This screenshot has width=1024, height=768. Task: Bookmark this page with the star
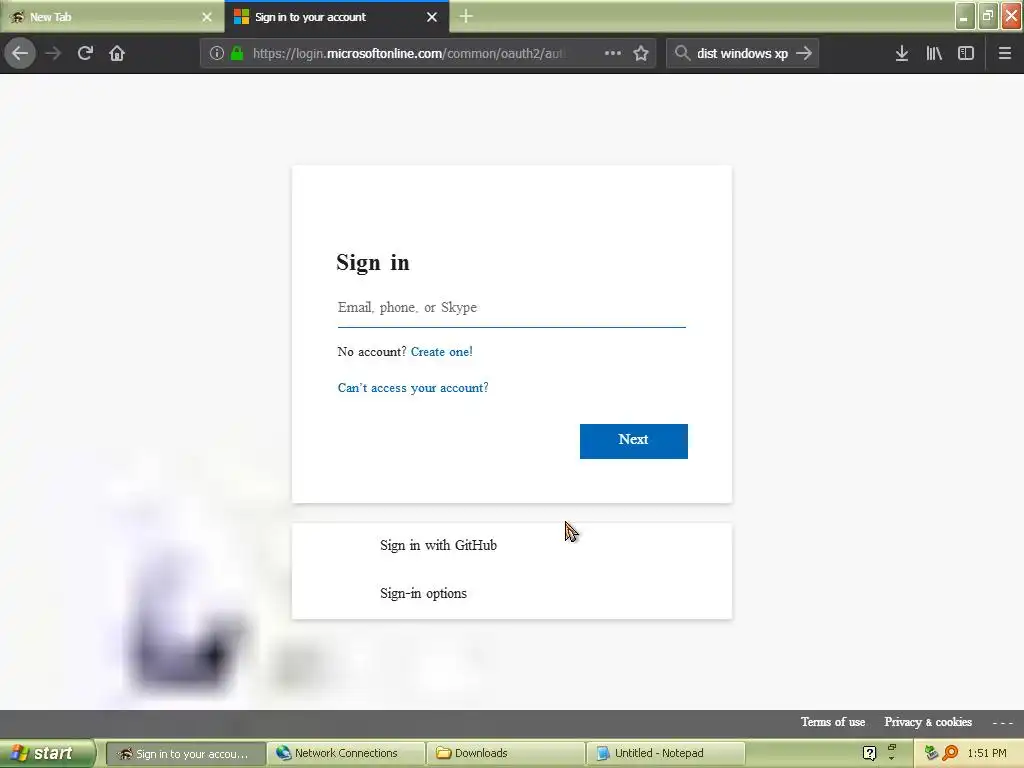[x=641, y=53]
